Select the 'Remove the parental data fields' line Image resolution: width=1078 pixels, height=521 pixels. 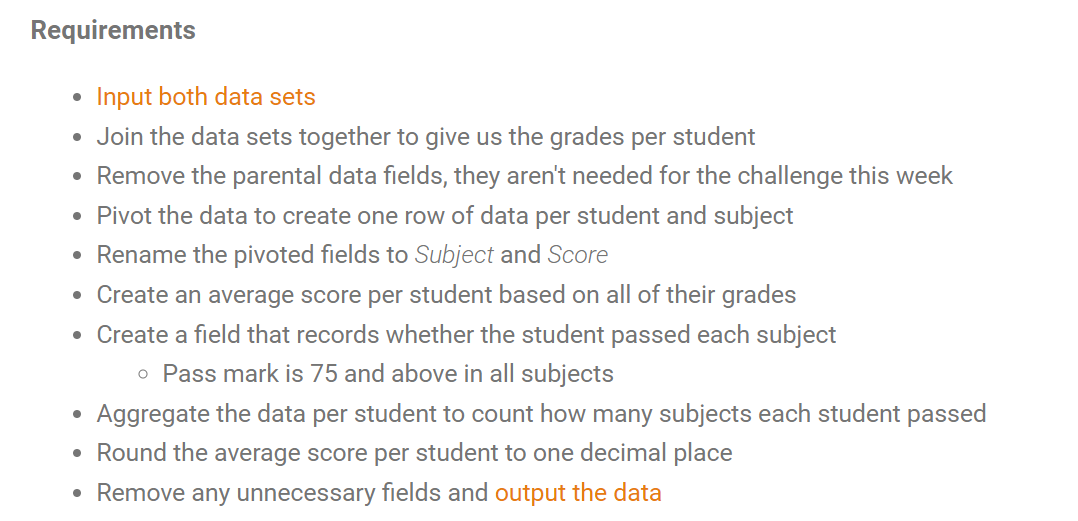[x=524, y=176]
